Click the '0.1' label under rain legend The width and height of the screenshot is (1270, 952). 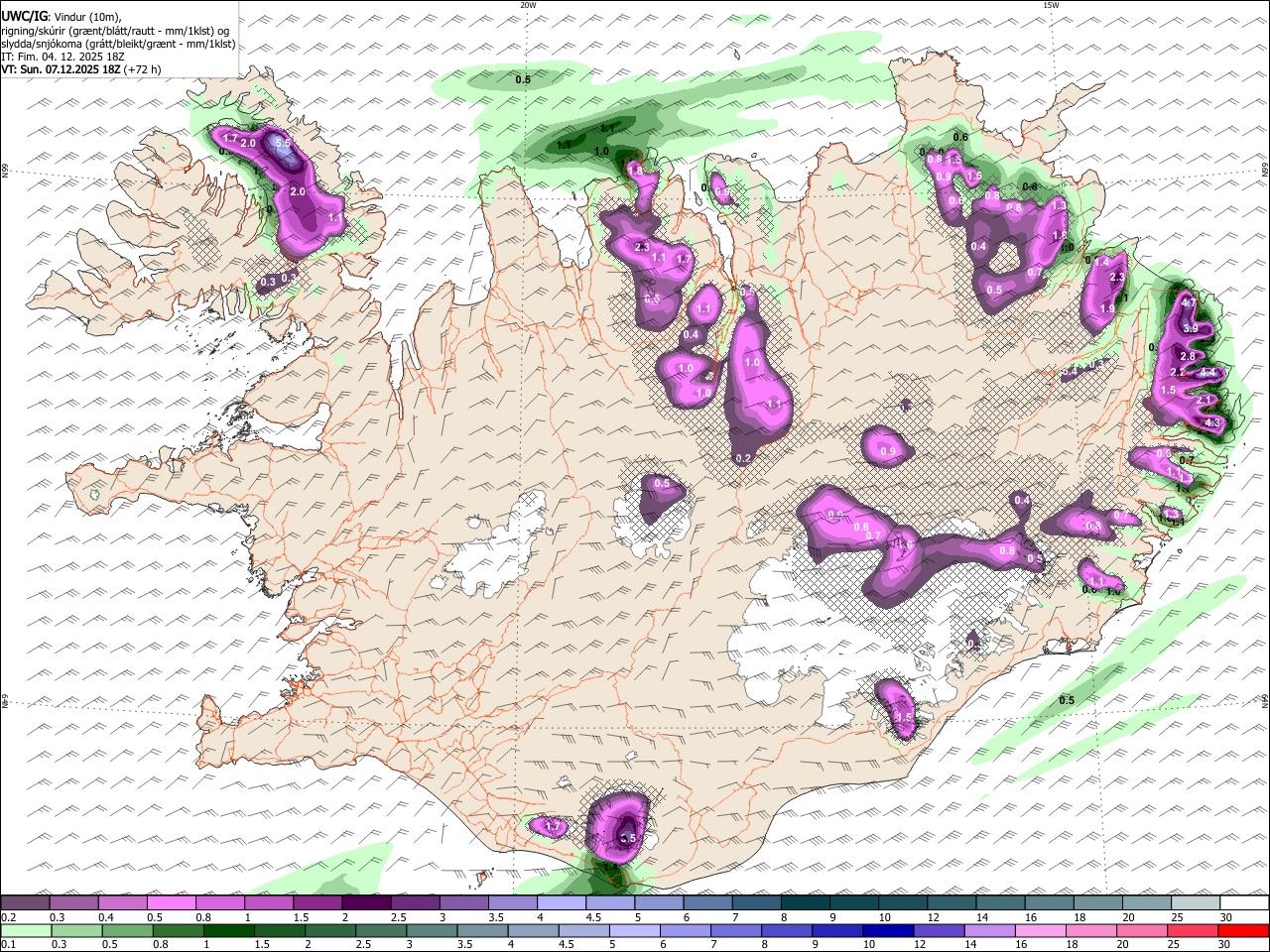tap(8, 944)
